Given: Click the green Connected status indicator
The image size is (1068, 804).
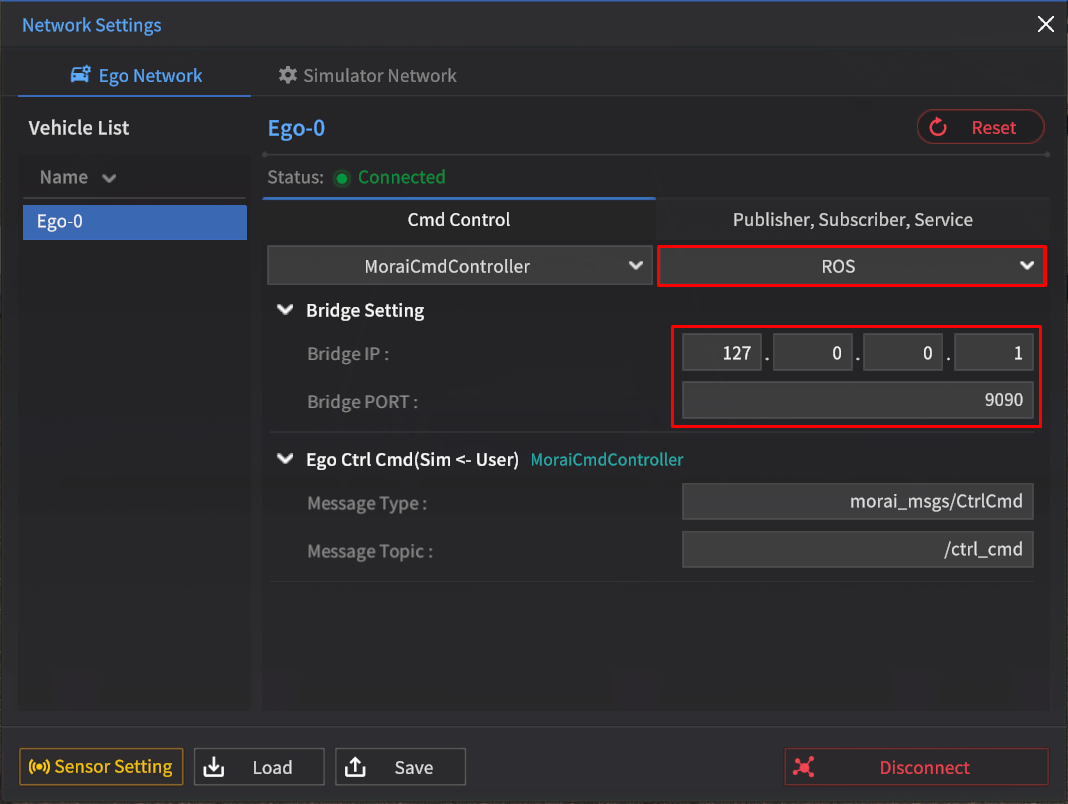Looking at the screenshot, I should tap(342, 178).
